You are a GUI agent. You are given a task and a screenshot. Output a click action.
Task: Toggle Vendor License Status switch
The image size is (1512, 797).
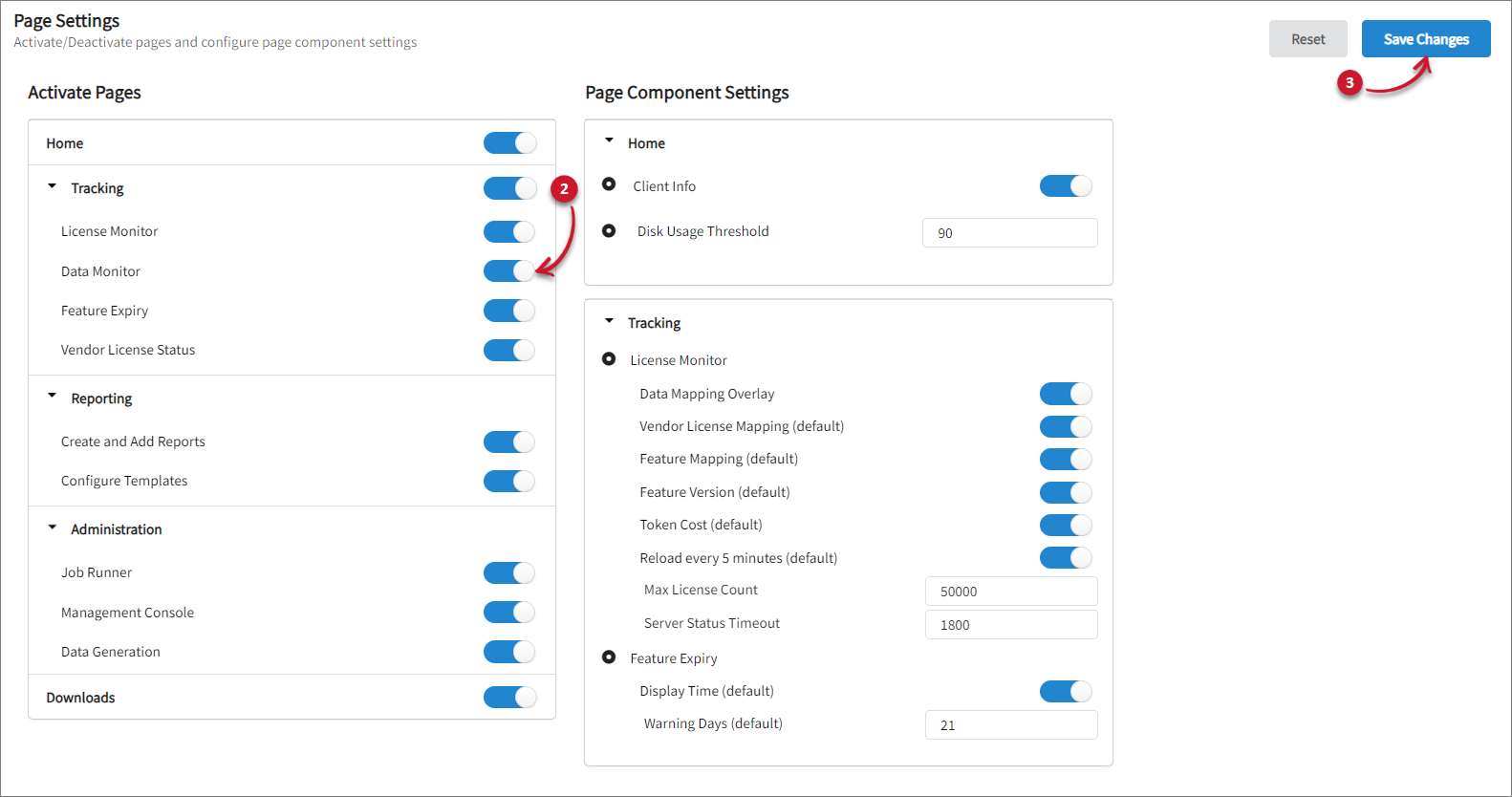pyautogui.click(x=509, y=350)
